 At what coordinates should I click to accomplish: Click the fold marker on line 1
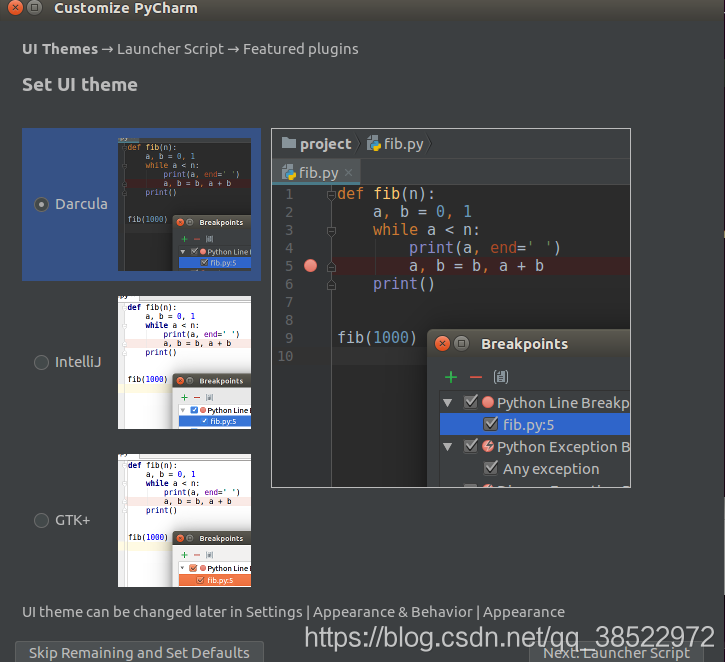click(331, 195)
